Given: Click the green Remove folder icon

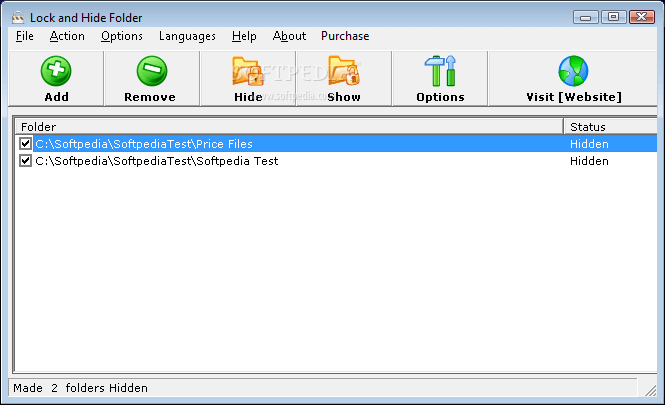Looking at the screenshot, I should pyautogui.click(x=150, y=71).
